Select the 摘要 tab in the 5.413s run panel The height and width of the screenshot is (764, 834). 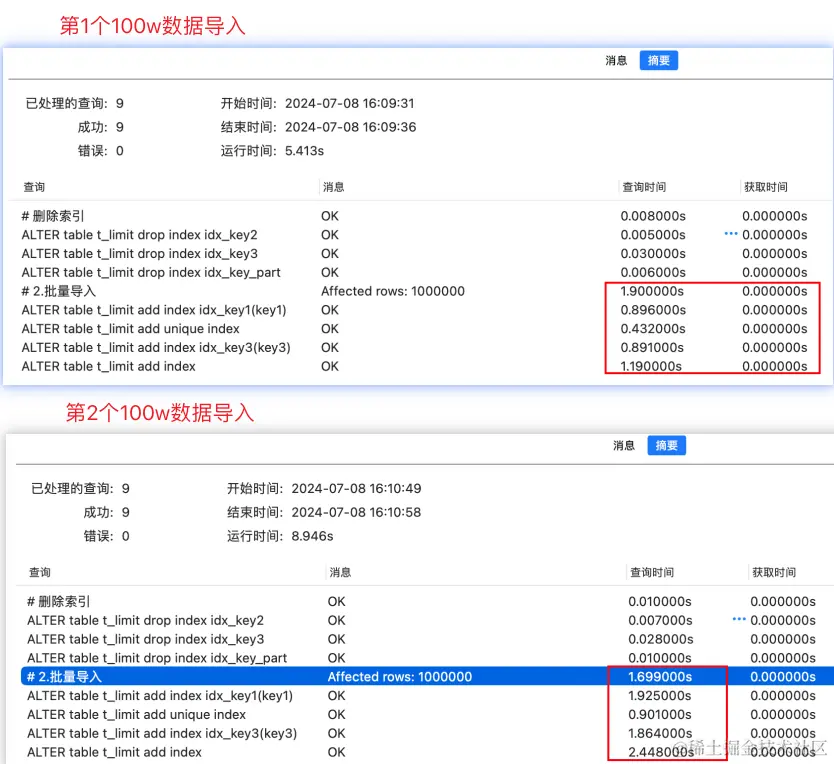(x=658, y=61)
